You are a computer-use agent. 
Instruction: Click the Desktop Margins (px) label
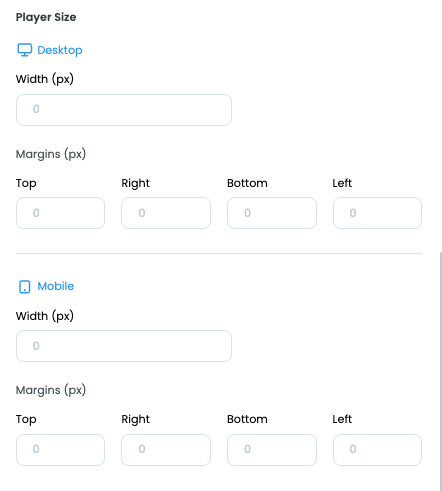coord(51,154)
